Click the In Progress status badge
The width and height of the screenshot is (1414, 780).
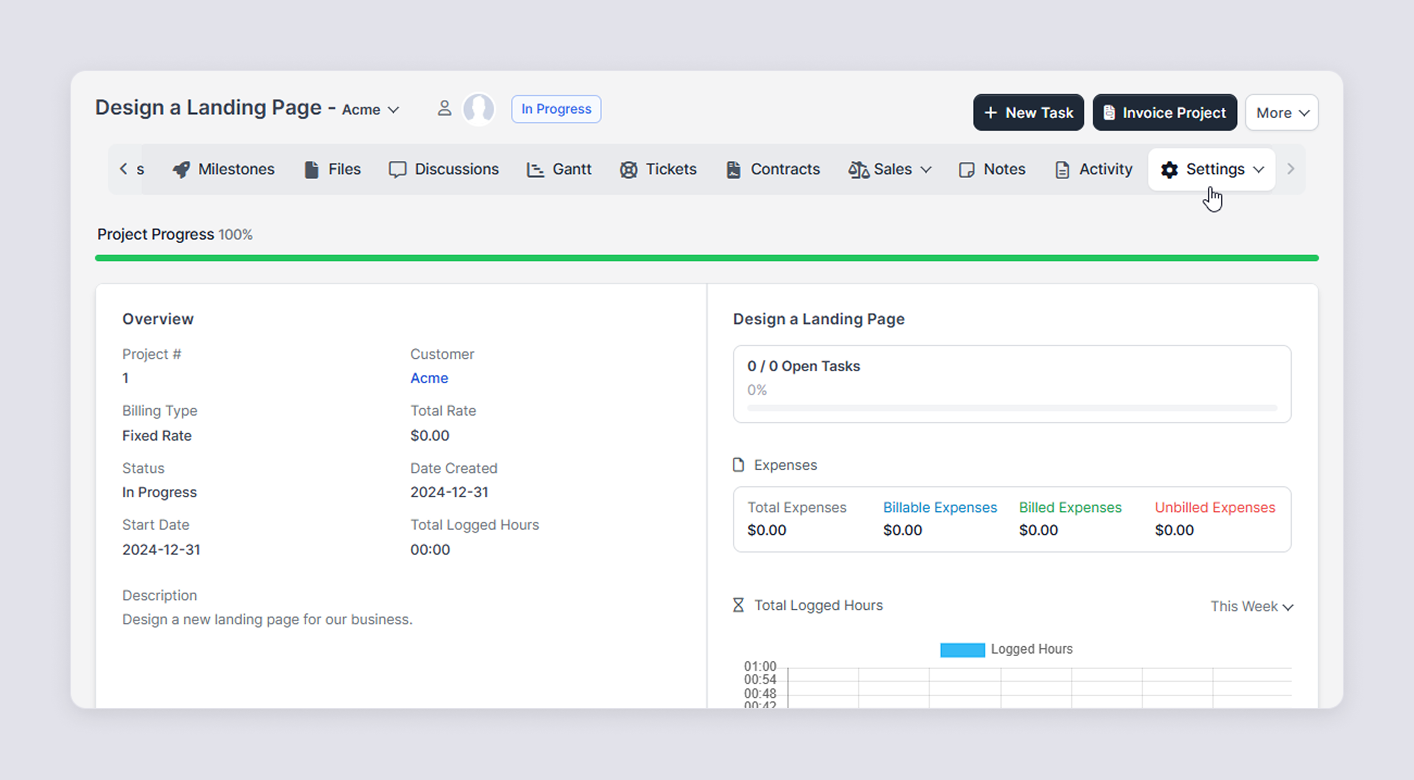[x=556, y=109]
